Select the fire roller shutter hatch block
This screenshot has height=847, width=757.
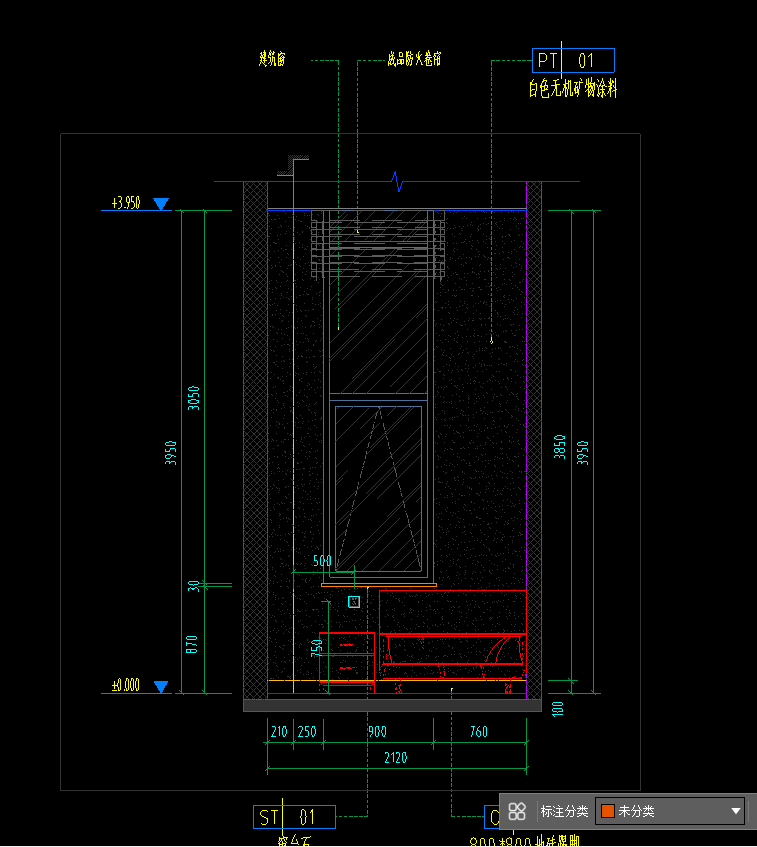point(378,244)
